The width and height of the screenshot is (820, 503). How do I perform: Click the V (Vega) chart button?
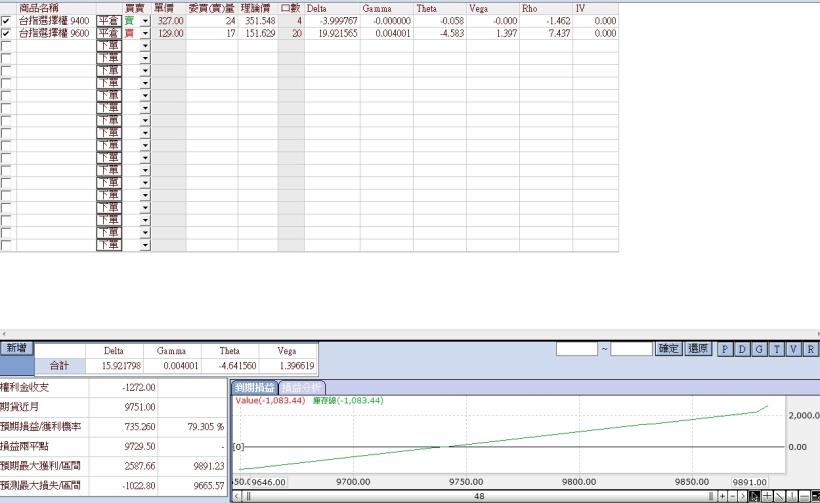793,348
